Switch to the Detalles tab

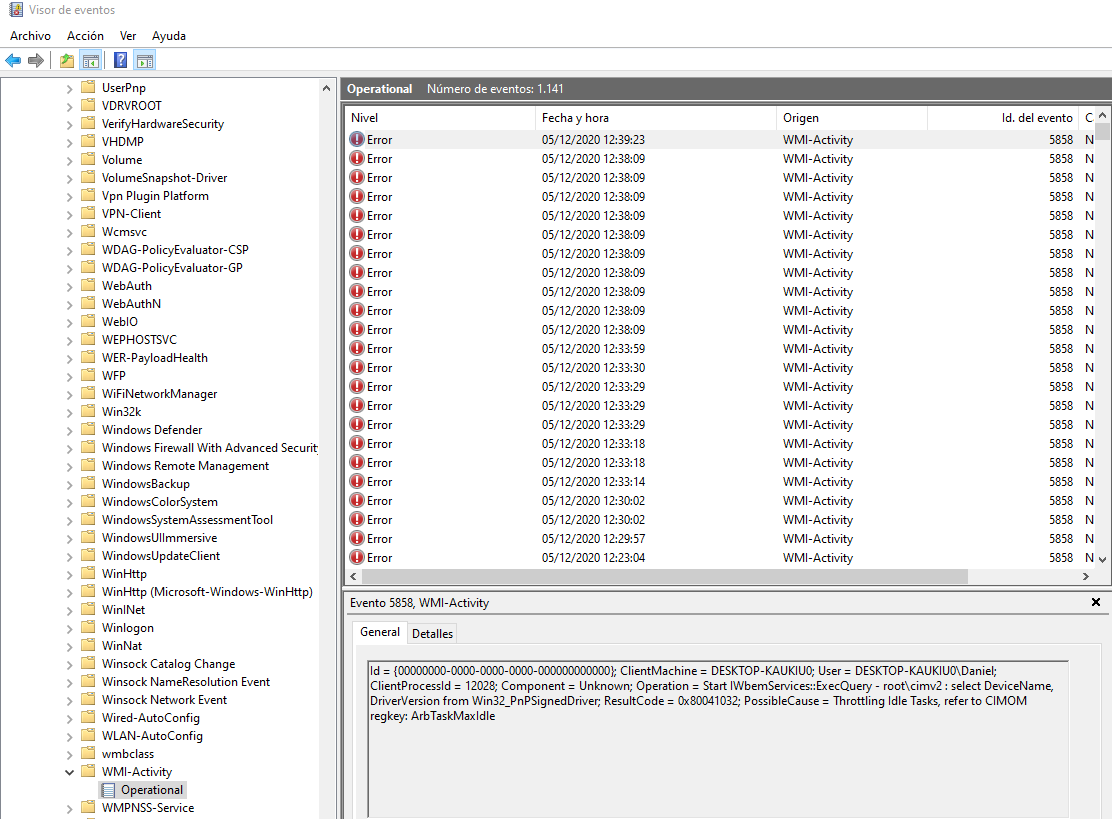pos(432,633)
